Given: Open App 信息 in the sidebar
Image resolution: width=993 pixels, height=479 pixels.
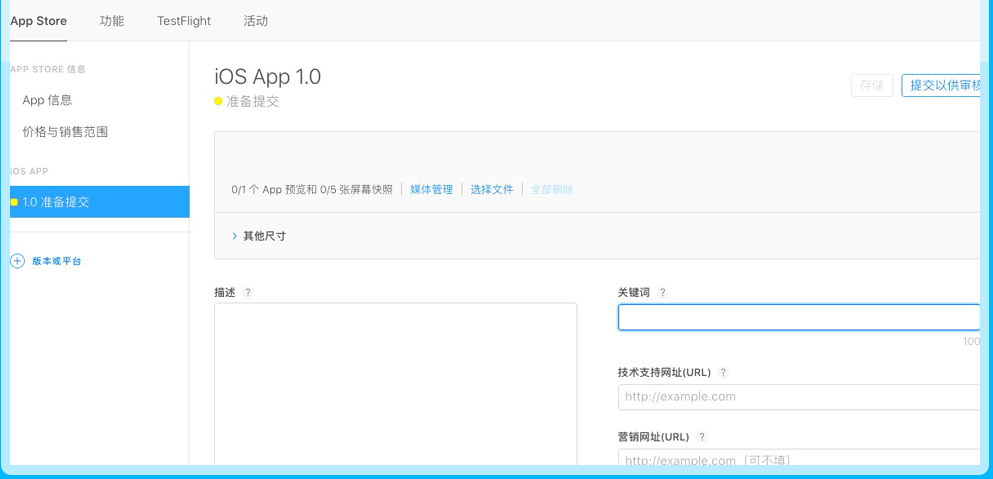Looking at the screenshot, I should [47, 100].
